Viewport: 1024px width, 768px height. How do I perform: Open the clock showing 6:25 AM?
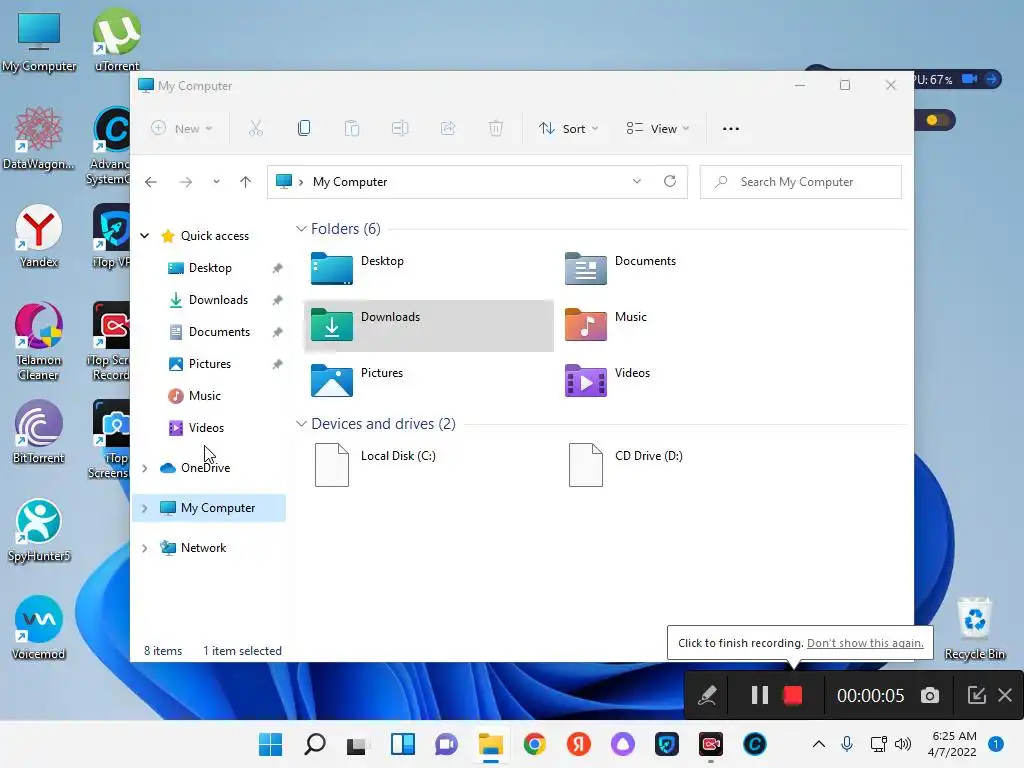coord(953,744)
